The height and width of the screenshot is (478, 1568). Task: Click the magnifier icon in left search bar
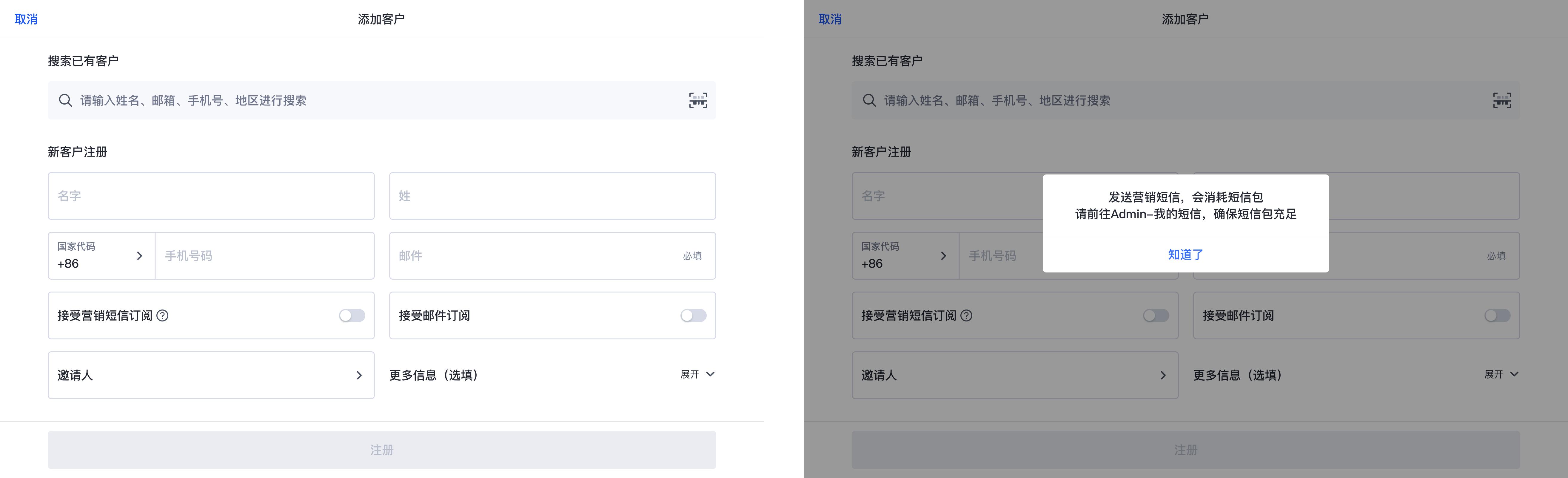click(x=65, y=101)
